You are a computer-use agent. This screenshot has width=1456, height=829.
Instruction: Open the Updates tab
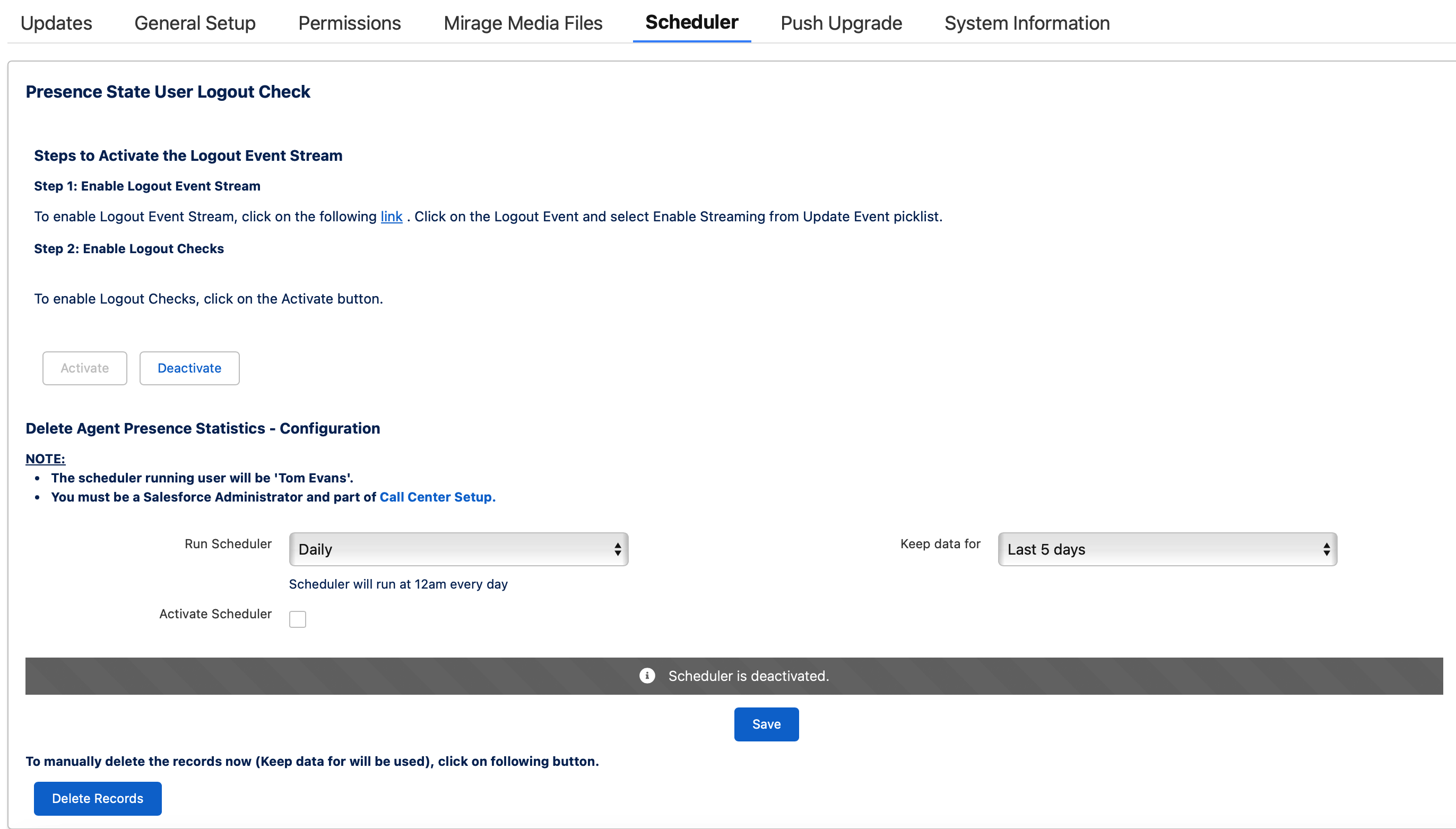click(56, 23)
